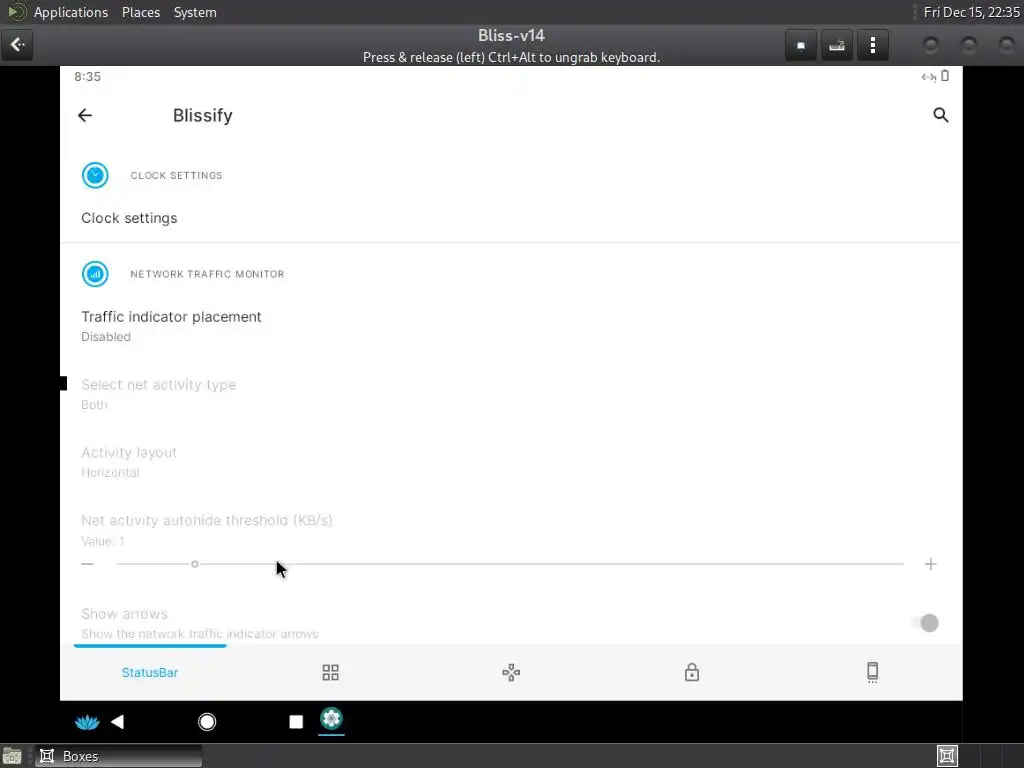The height and width of the screenshot is (768, 1024).
Task: Click the Clock settings blue clock icon
Action: pos(95,175)
